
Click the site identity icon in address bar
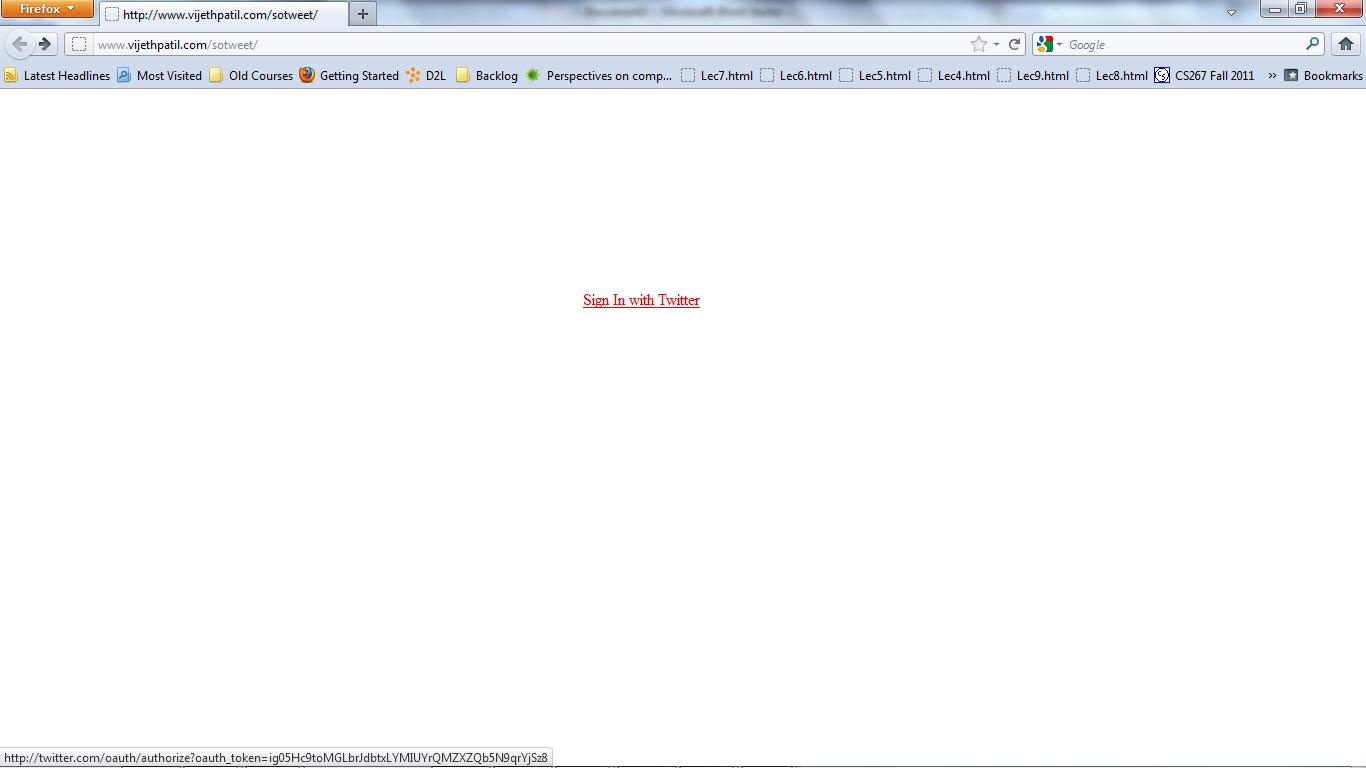click(79, 44)
